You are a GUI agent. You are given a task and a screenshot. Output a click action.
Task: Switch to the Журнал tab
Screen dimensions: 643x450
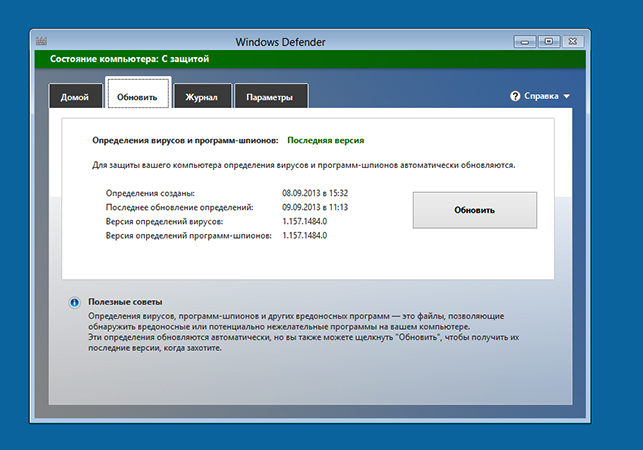coord(202,97)
